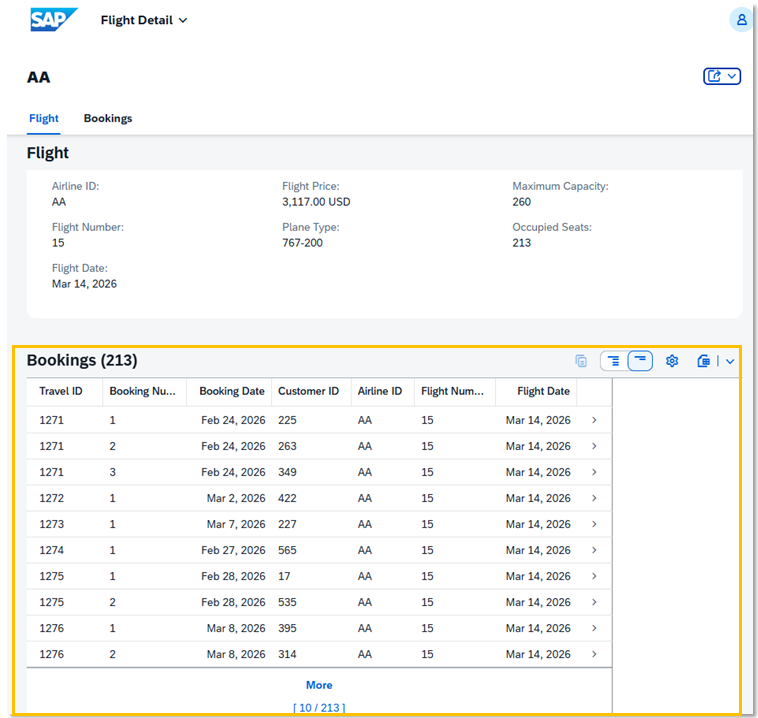Click Booking Date Mar 7, 2026 cell
The image size is (758, 718).
click(x=236, y=525)
